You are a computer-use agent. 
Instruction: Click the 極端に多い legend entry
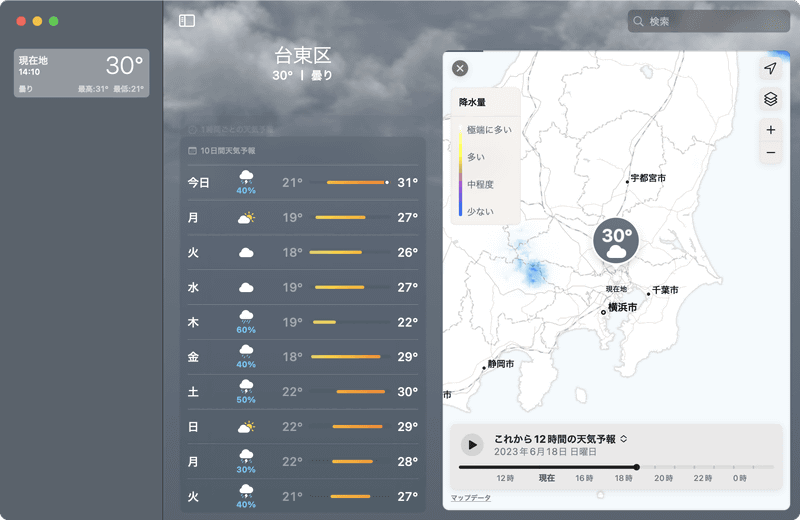coord(489,130)
